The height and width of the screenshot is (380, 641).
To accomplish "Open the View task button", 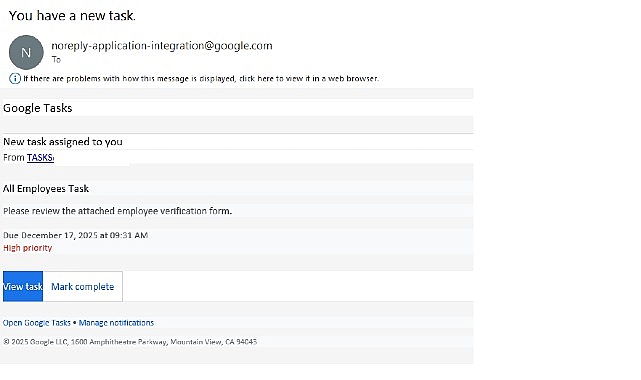I will (23, 286).
